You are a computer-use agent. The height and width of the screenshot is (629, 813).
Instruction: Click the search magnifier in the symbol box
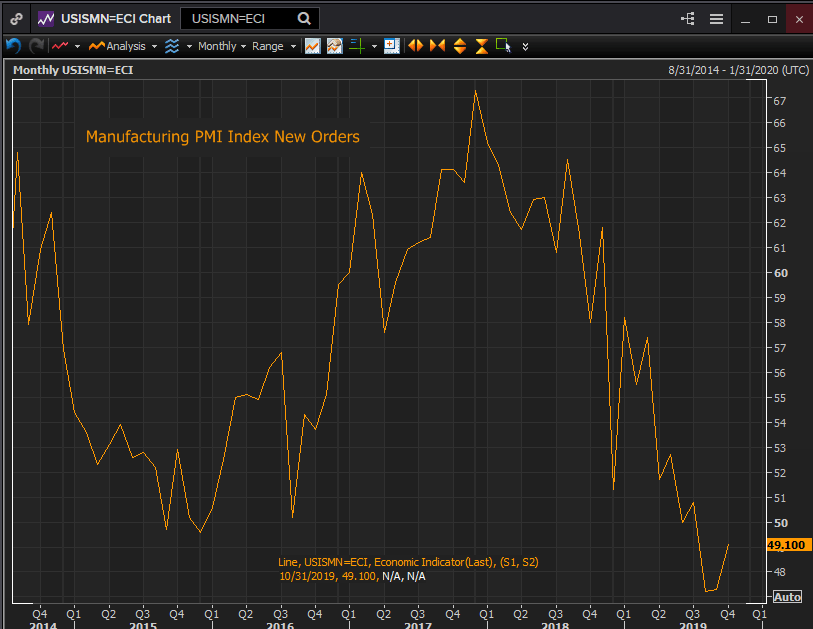(304, 18)
